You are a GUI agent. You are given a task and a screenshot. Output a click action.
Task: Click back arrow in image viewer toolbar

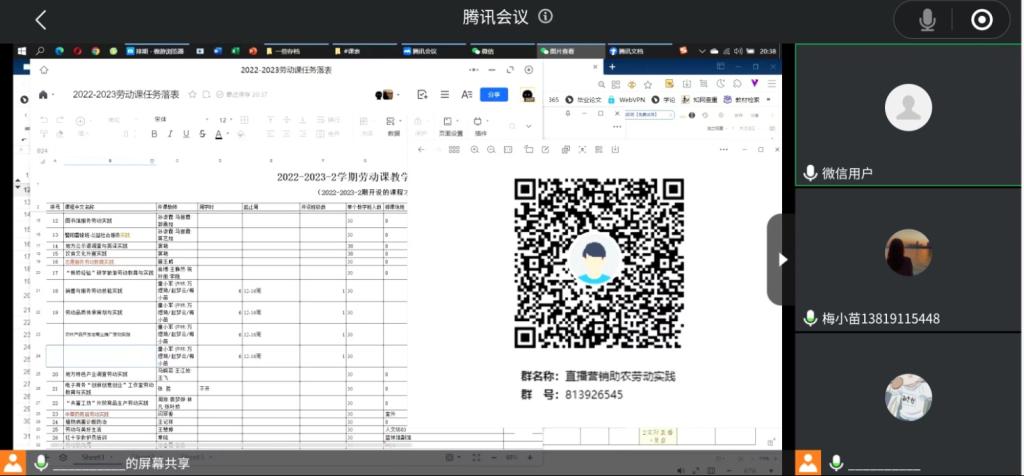421,150
